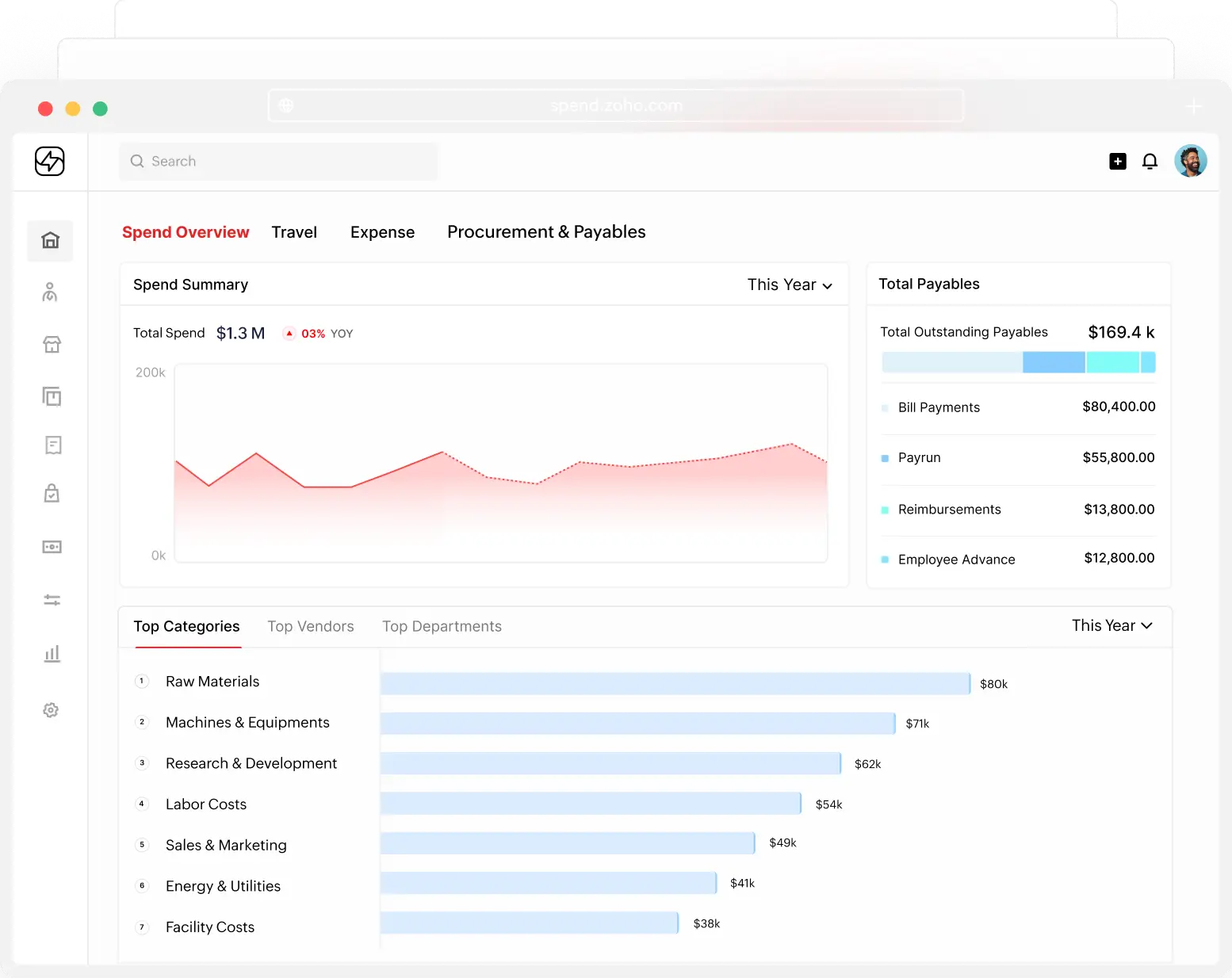The image size is (1232, 978).
Task: Open the user profile avatar
Action: [x=1190, y=162]
